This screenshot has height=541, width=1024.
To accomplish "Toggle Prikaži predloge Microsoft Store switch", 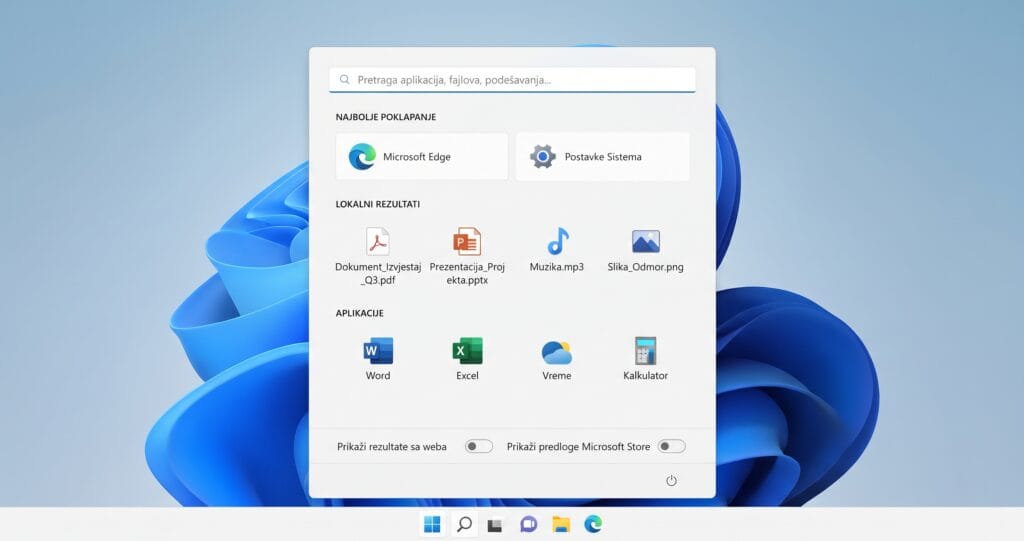I will pyautogui.click(x=671, y=446).
